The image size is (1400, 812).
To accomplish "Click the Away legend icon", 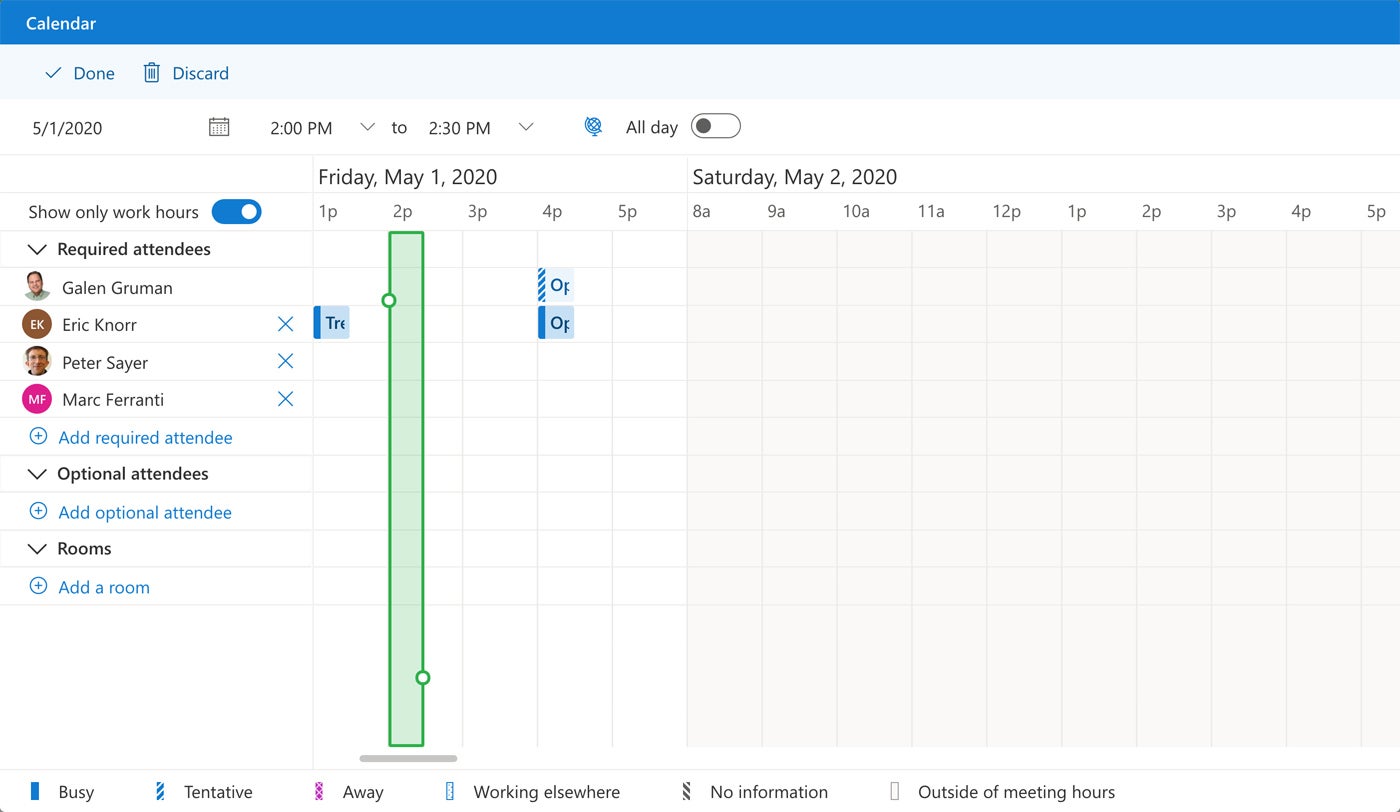I will pos(319,791).
